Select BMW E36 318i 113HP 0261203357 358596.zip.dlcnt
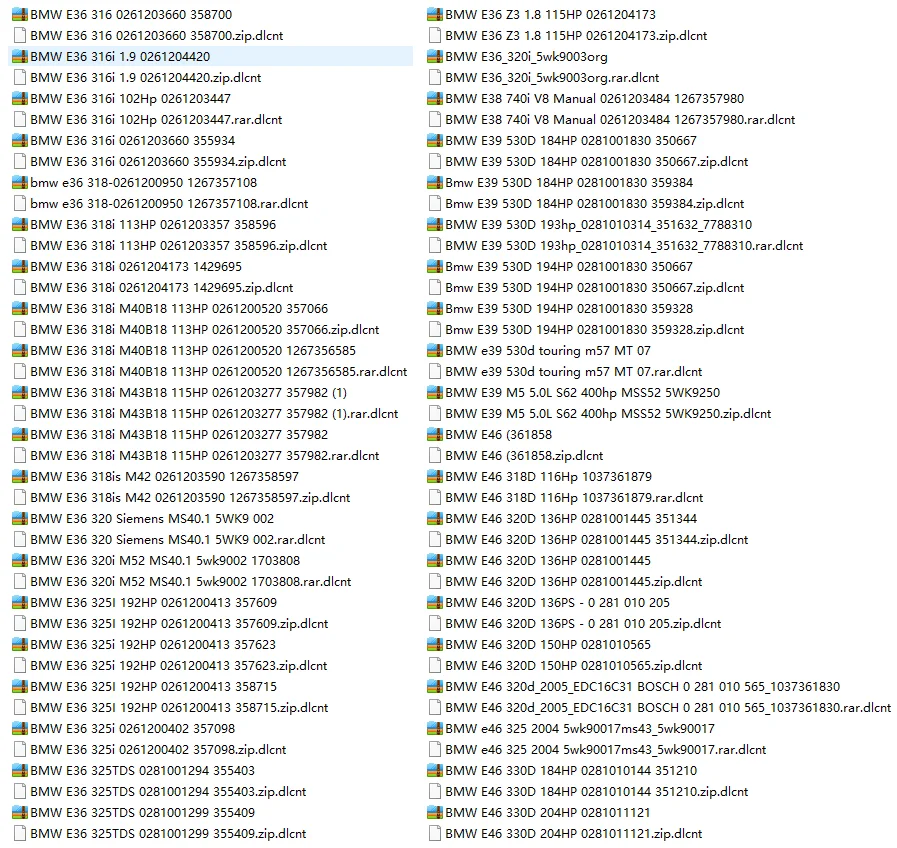This screenshot has width=897, height=848. [x=170, y=245]
